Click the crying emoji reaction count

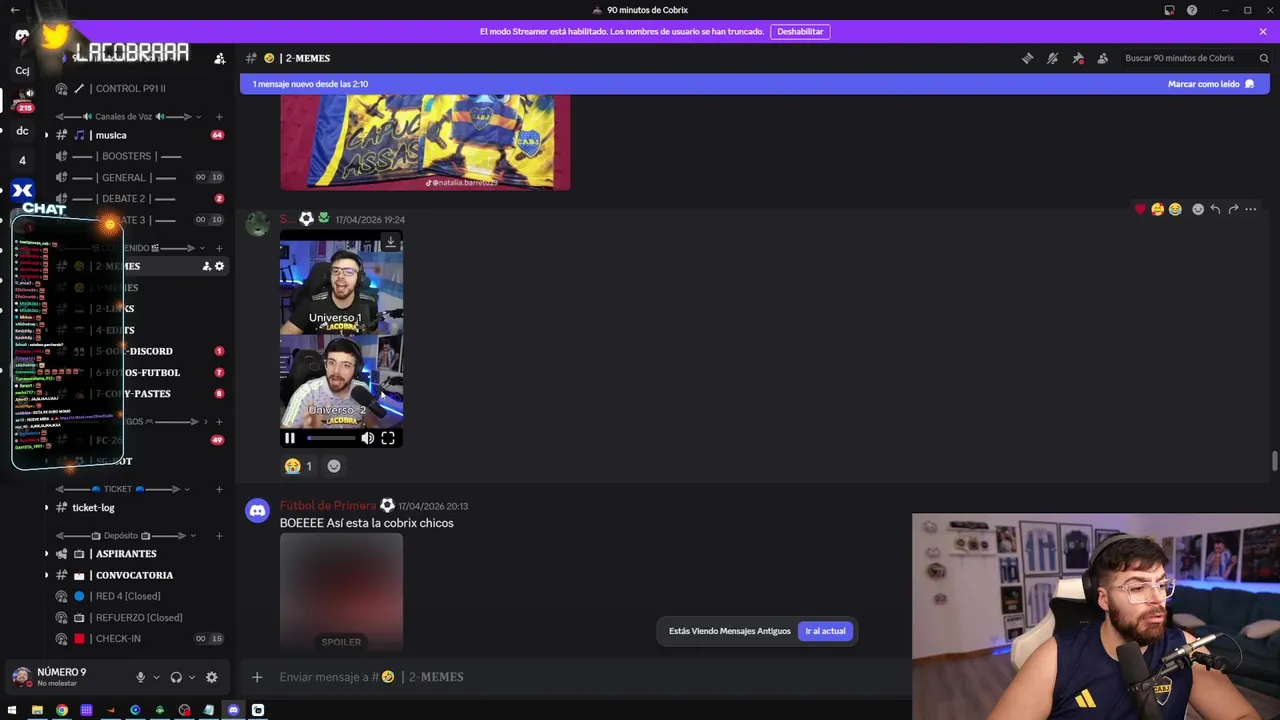(298, 466)
